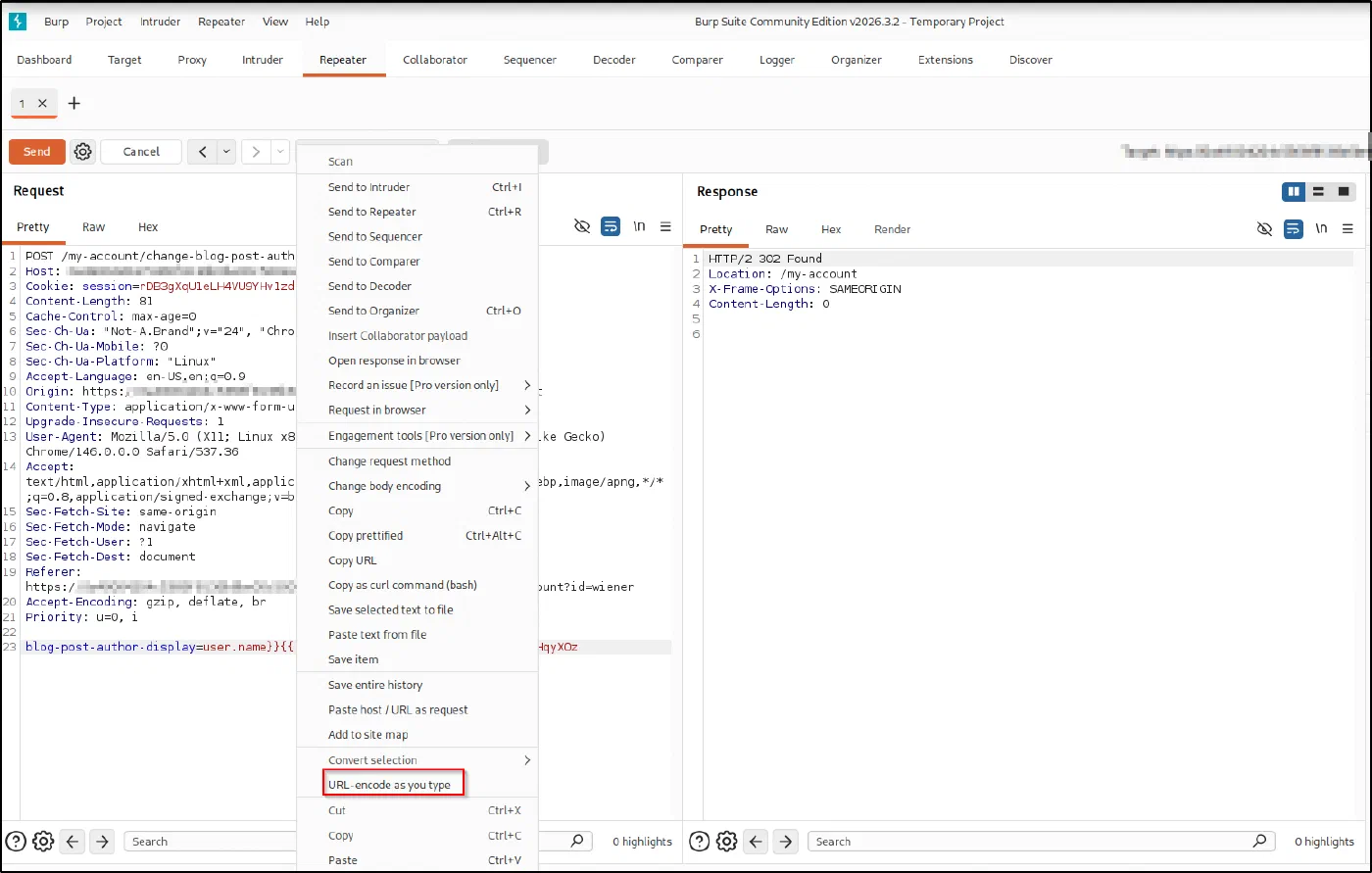Jump to next Response search match
The image size is (1372, 873).
click(x=786, y=842)
